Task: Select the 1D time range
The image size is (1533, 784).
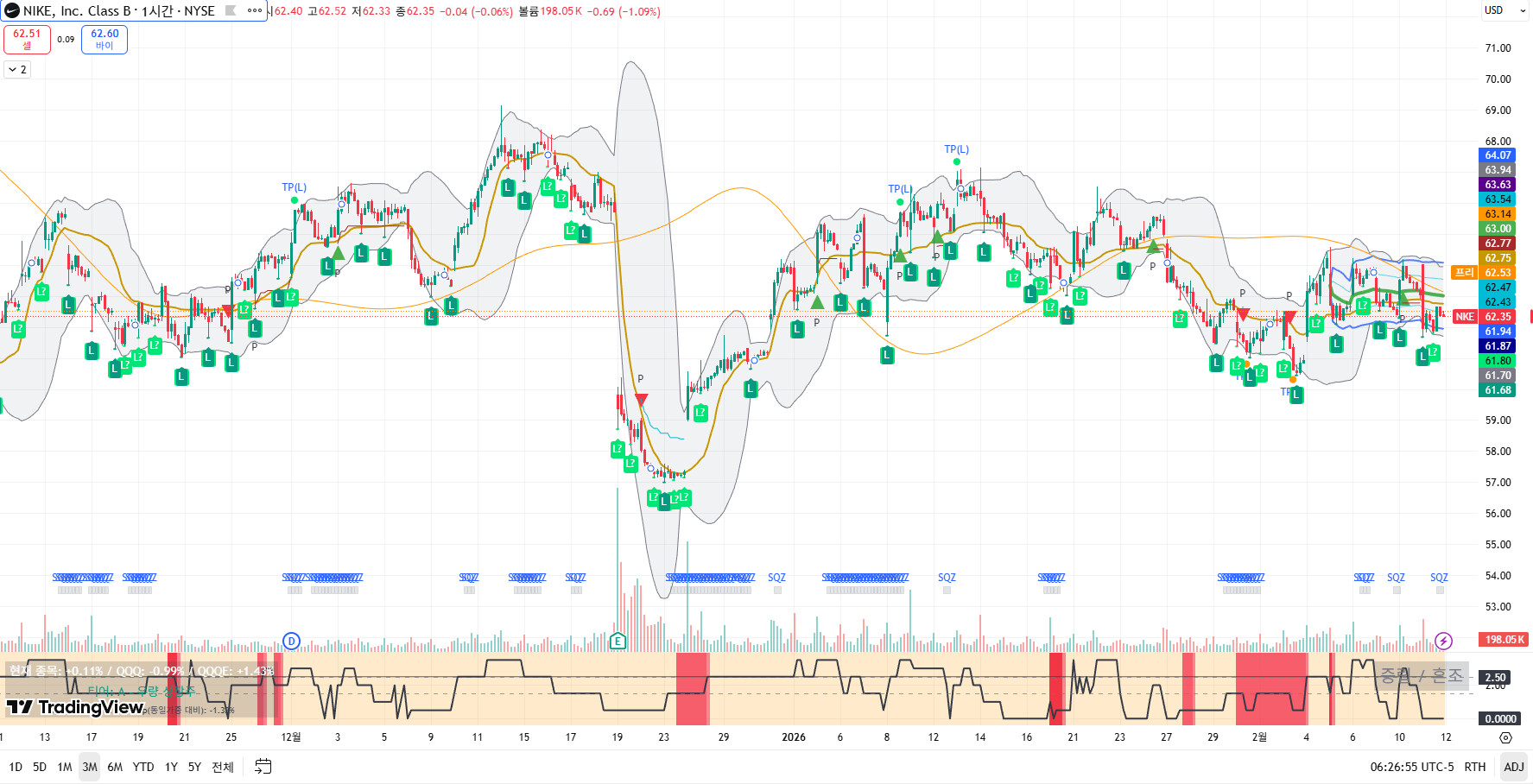Action: [16, 767]
